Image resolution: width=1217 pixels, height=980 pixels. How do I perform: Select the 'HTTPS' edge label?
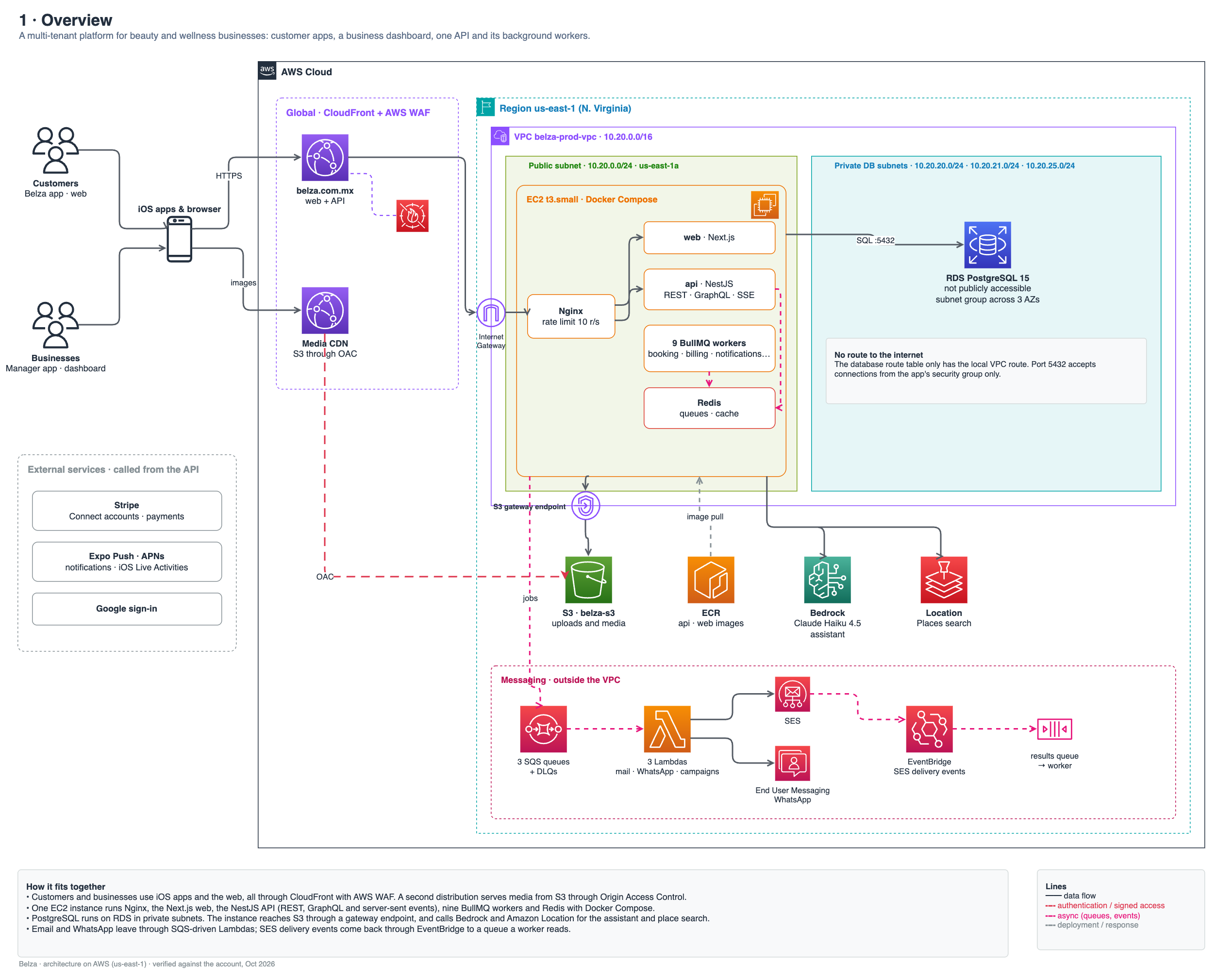tap(229, 176)
